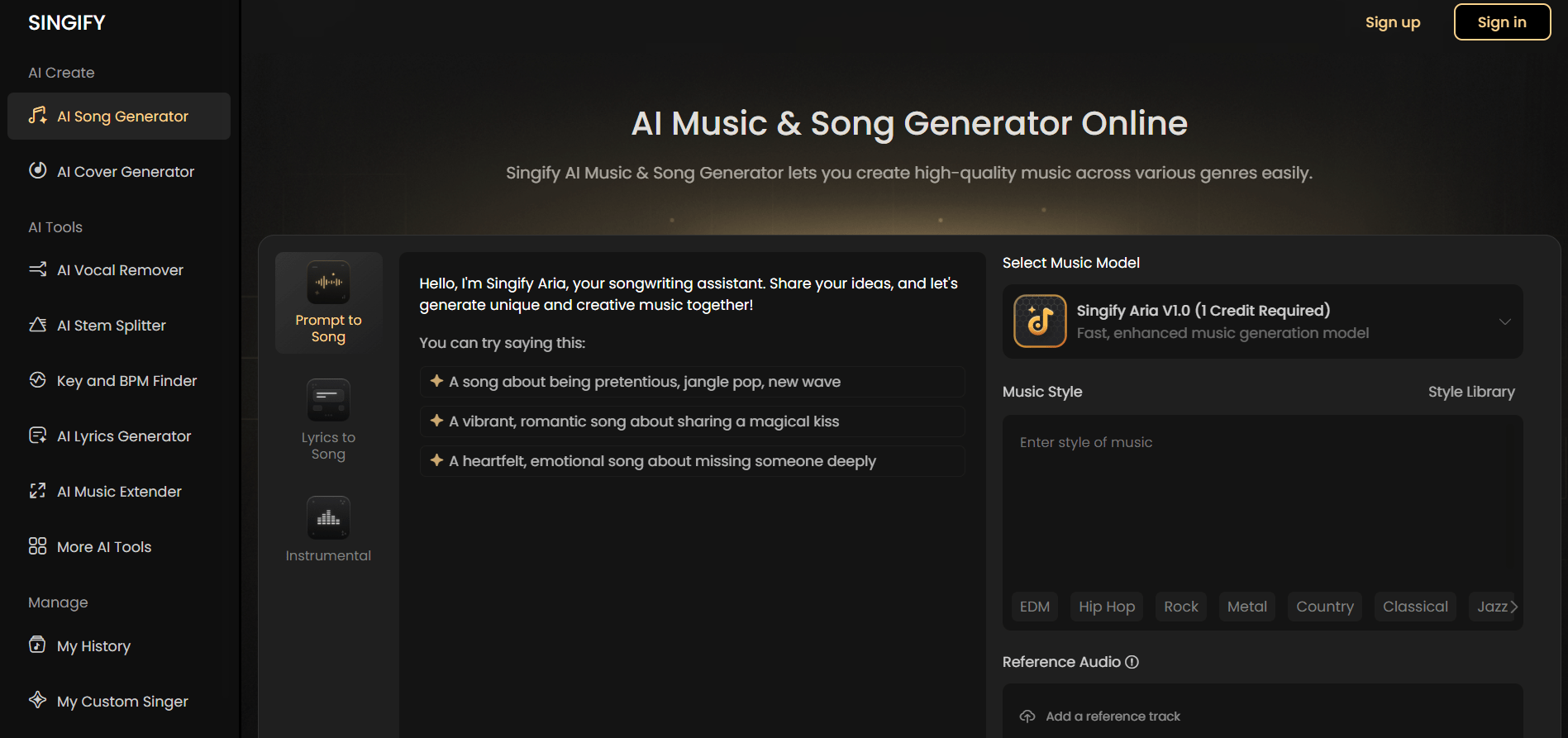Image resolution: width=1568 pixels, height=738 pixels.
Task: Add the Classical style tag
Action: click(1415, 607)
